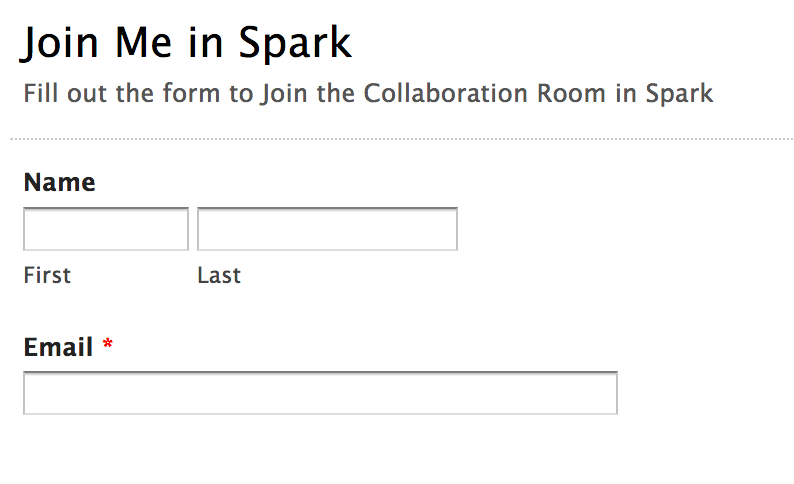The width and height of the screenshot is (794, 484).
Task: Click the word "Spark" in the main heading
Action: click(295, 43)
